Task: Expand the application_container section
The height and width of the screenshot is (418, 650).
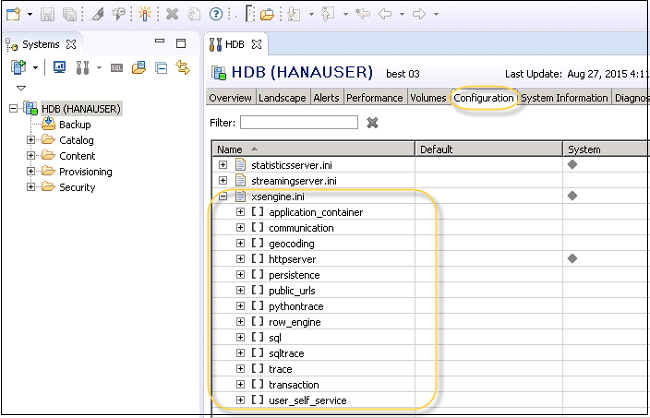Action: (x=240, y=212)
